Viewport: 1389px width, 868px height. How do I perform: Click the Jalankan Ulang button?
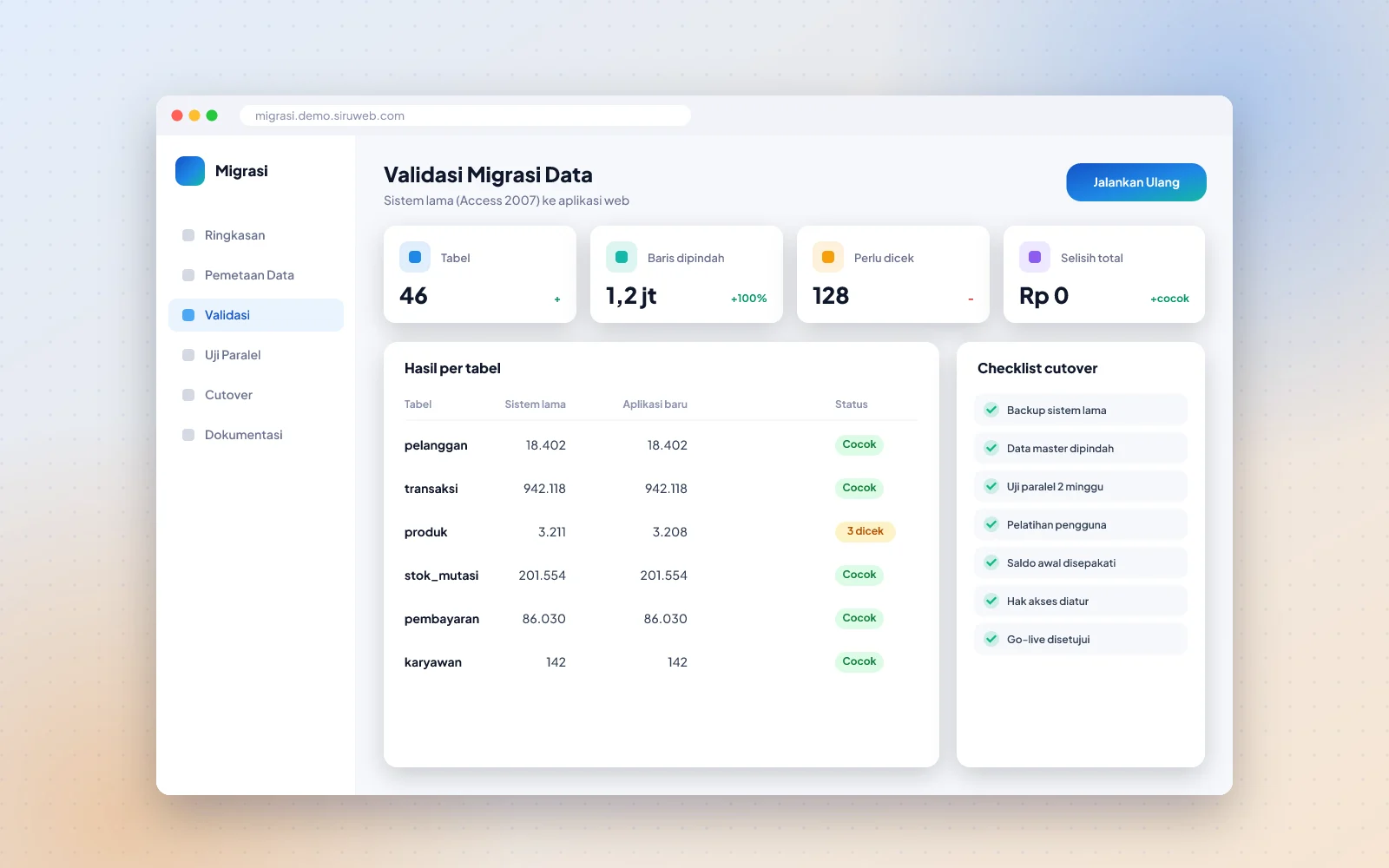(x=1136, y=182)
